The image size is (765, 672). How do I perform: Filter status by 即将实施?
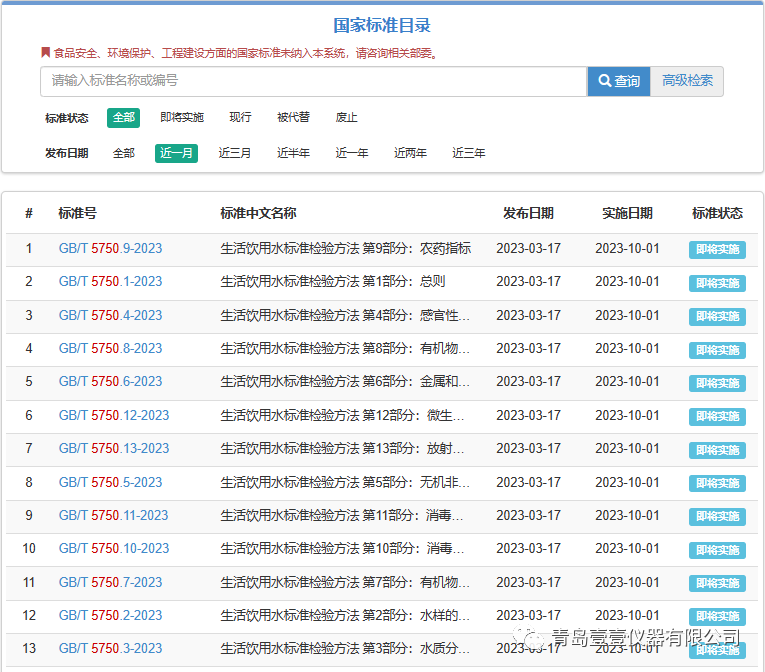click(x=182, y=118)
